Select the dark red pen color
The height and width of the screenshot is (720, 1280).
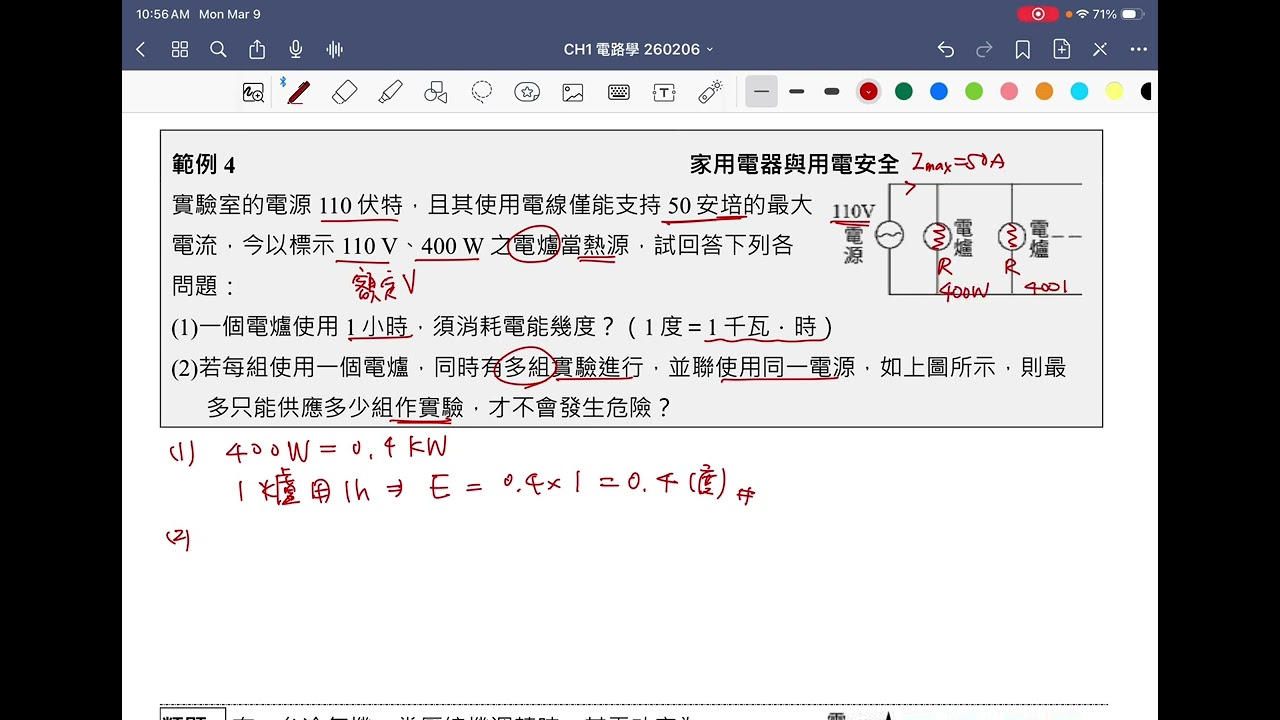[x=869, y=92]
